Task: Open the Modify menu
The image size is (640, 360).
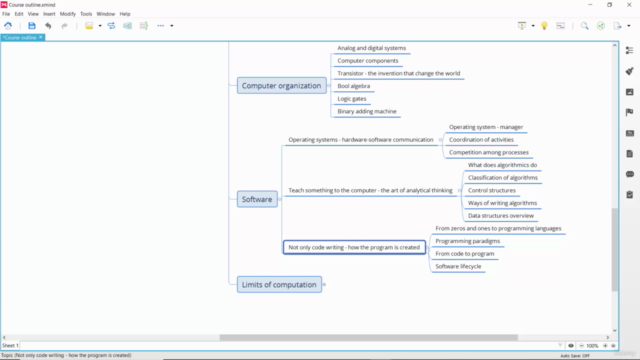Action: tap(68, 14)
